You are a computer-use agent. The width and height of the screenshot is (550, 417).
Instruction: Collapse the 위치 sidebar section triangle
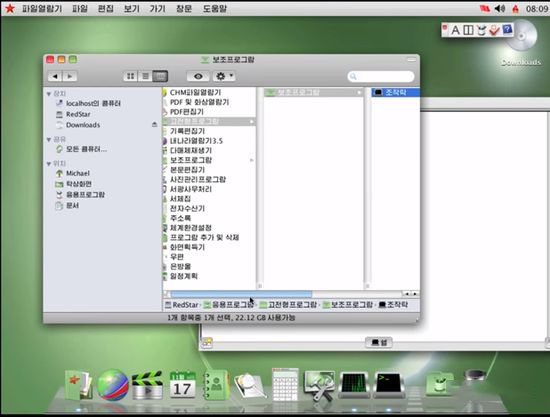pos(49,164)
